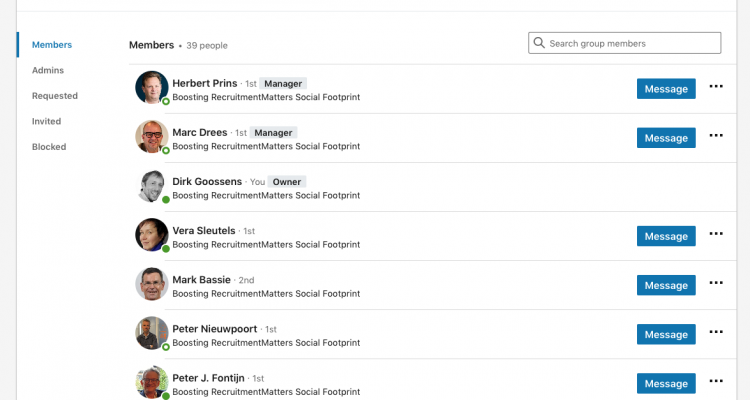This screenshot has width=750, height=400.
Task: Open more options for Peter J. Fontijn
Action: tap(716, 381)
